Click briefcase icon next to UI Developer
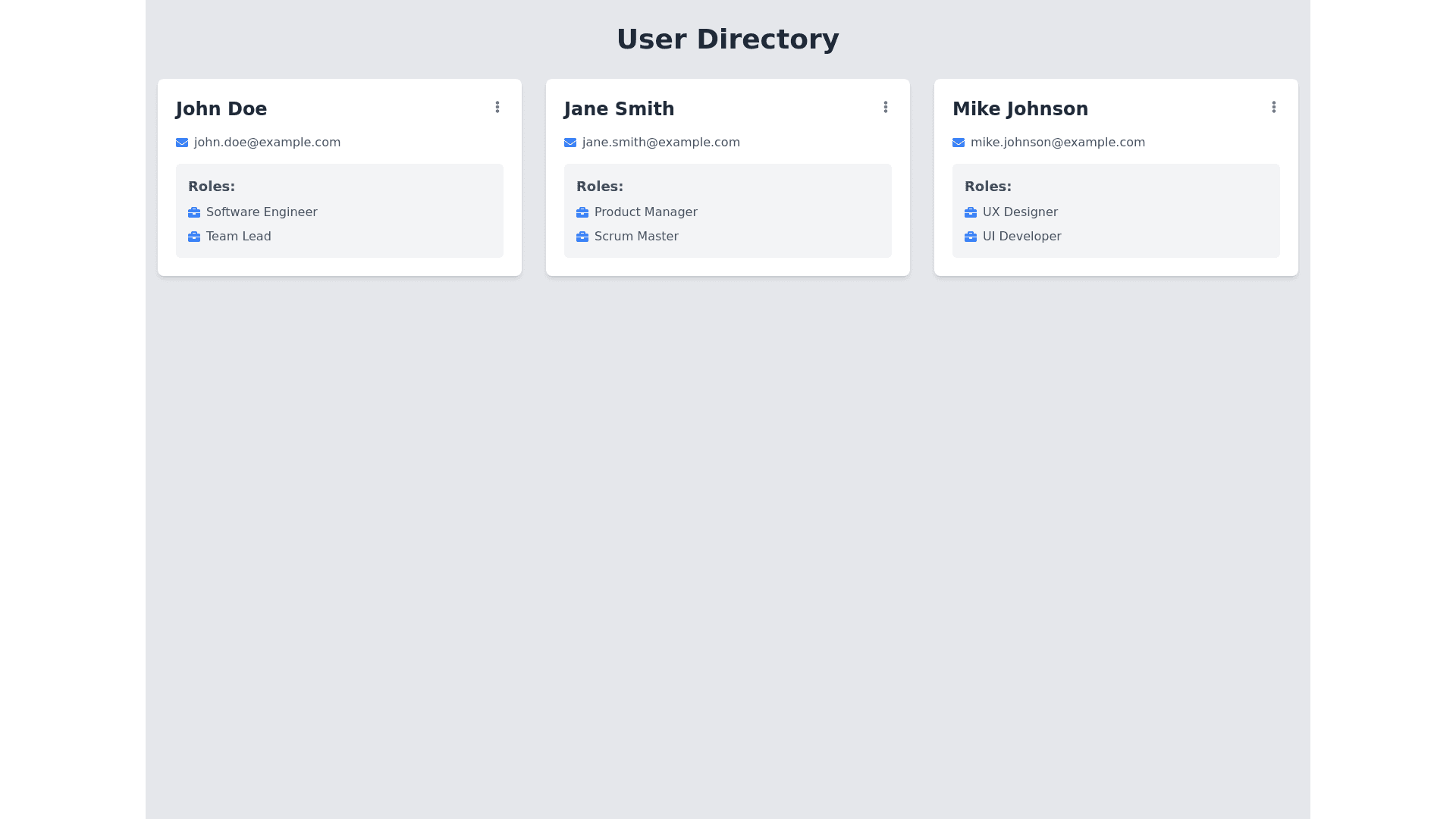Viewport: 1456px width, 819px height. 971,237
